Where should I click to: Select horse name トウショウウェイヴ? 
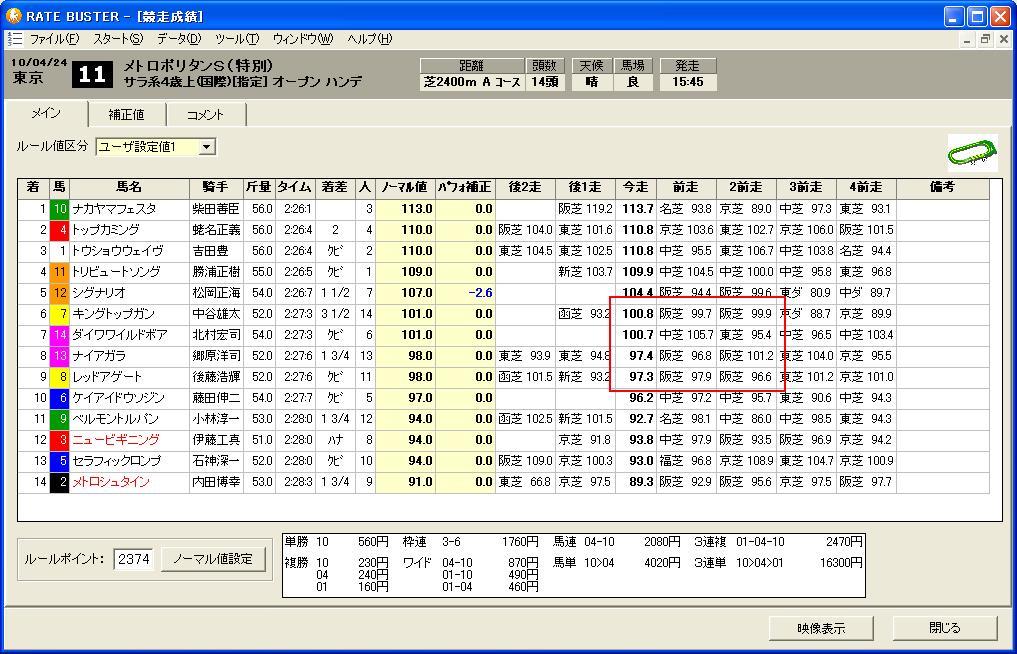click(117, 251)
